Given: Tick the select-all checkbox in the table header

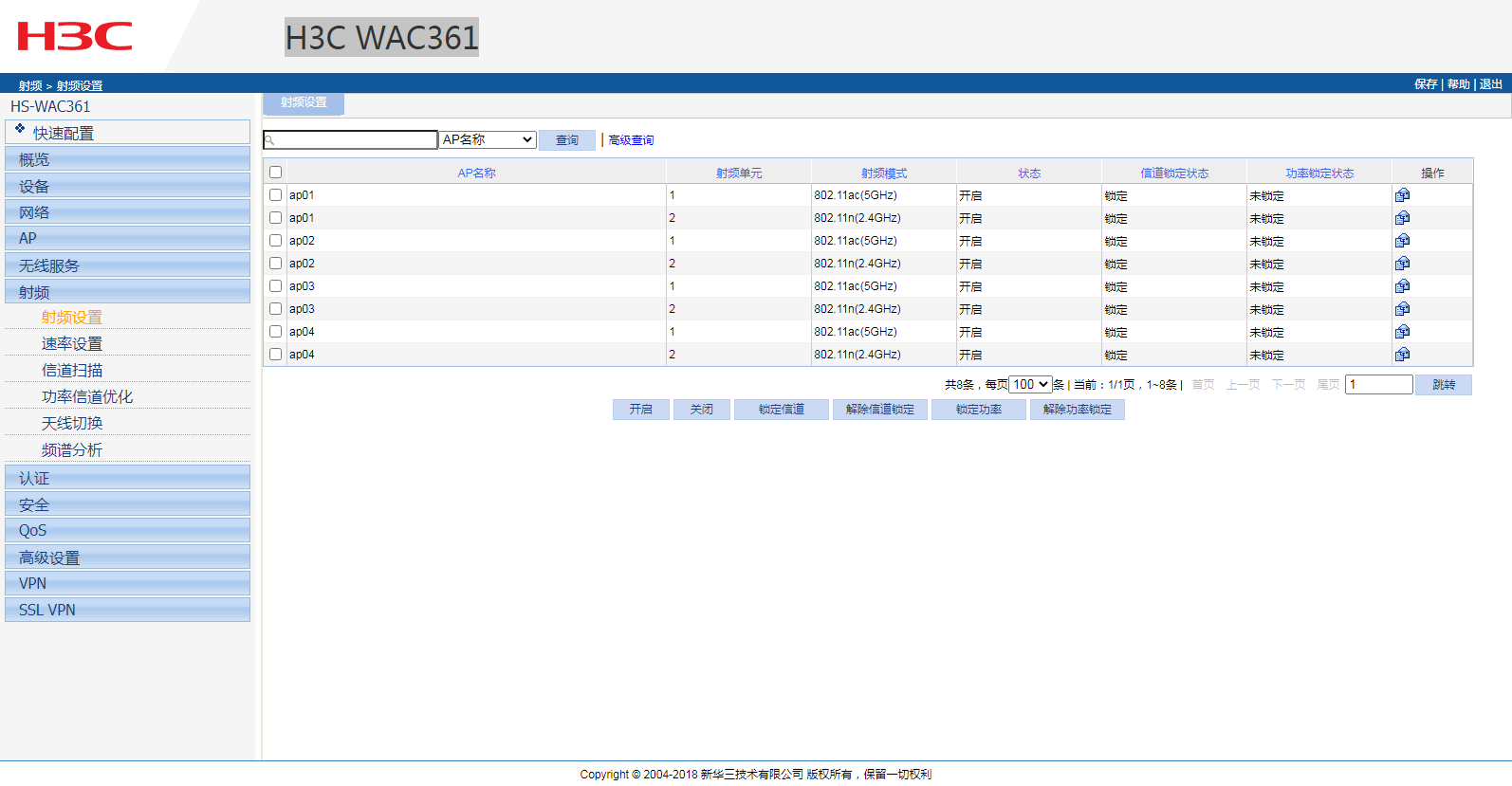Looking at the screenshot, I should 275,173.
